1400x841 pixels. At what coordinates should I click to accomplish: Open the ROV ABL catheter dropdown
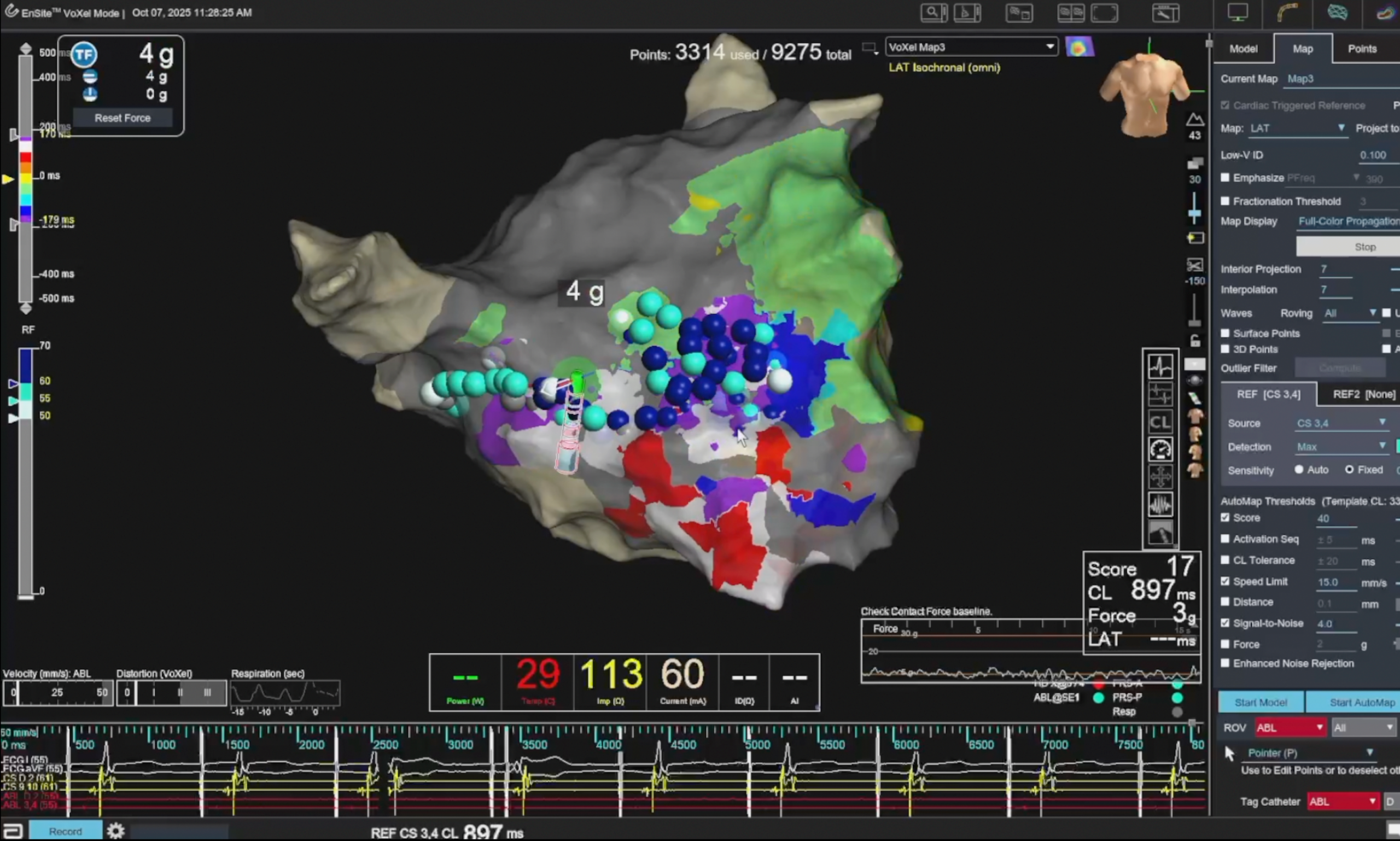point(1290,728)
